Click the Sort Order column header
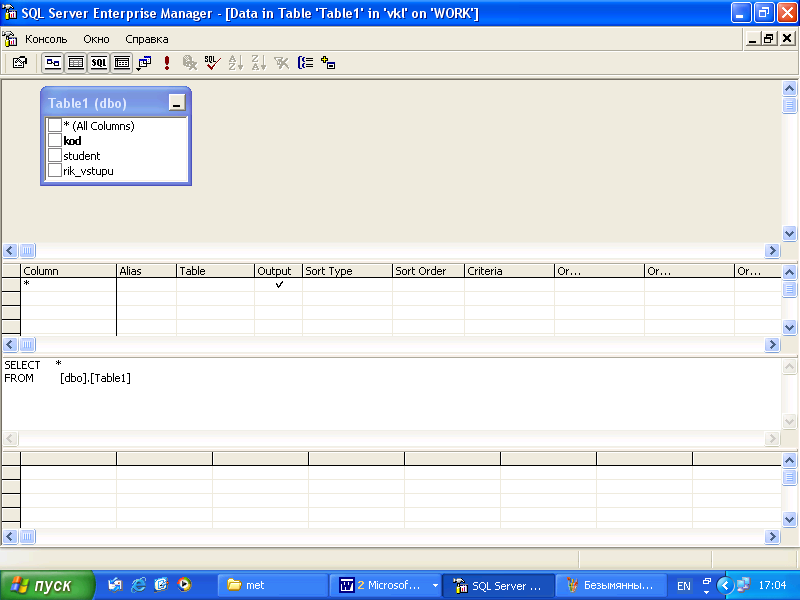This screenshot has height=600, width=800. [x=429, y=271]
